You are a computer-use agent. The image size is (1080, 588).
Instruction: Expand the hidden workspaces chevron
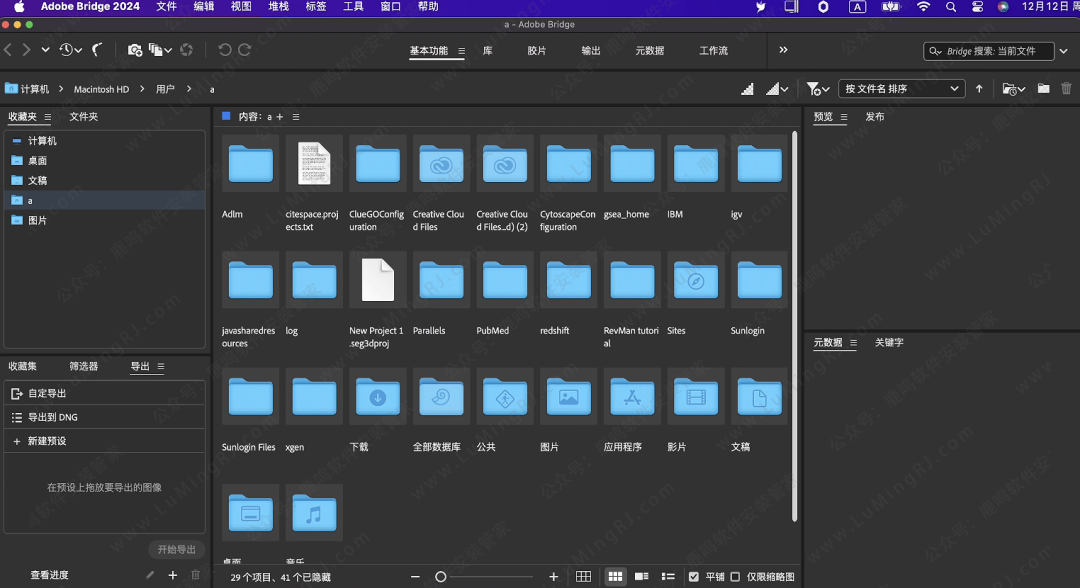click(x=783, y=50)
